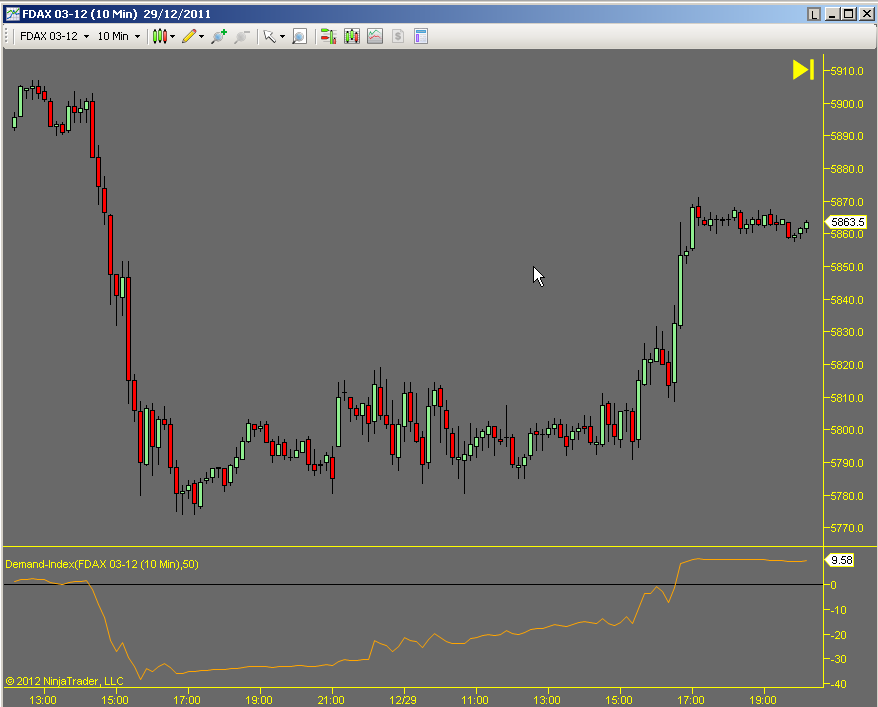
Task: Click the zoom frame magnifier icon
Action: (x=299, y=36)
